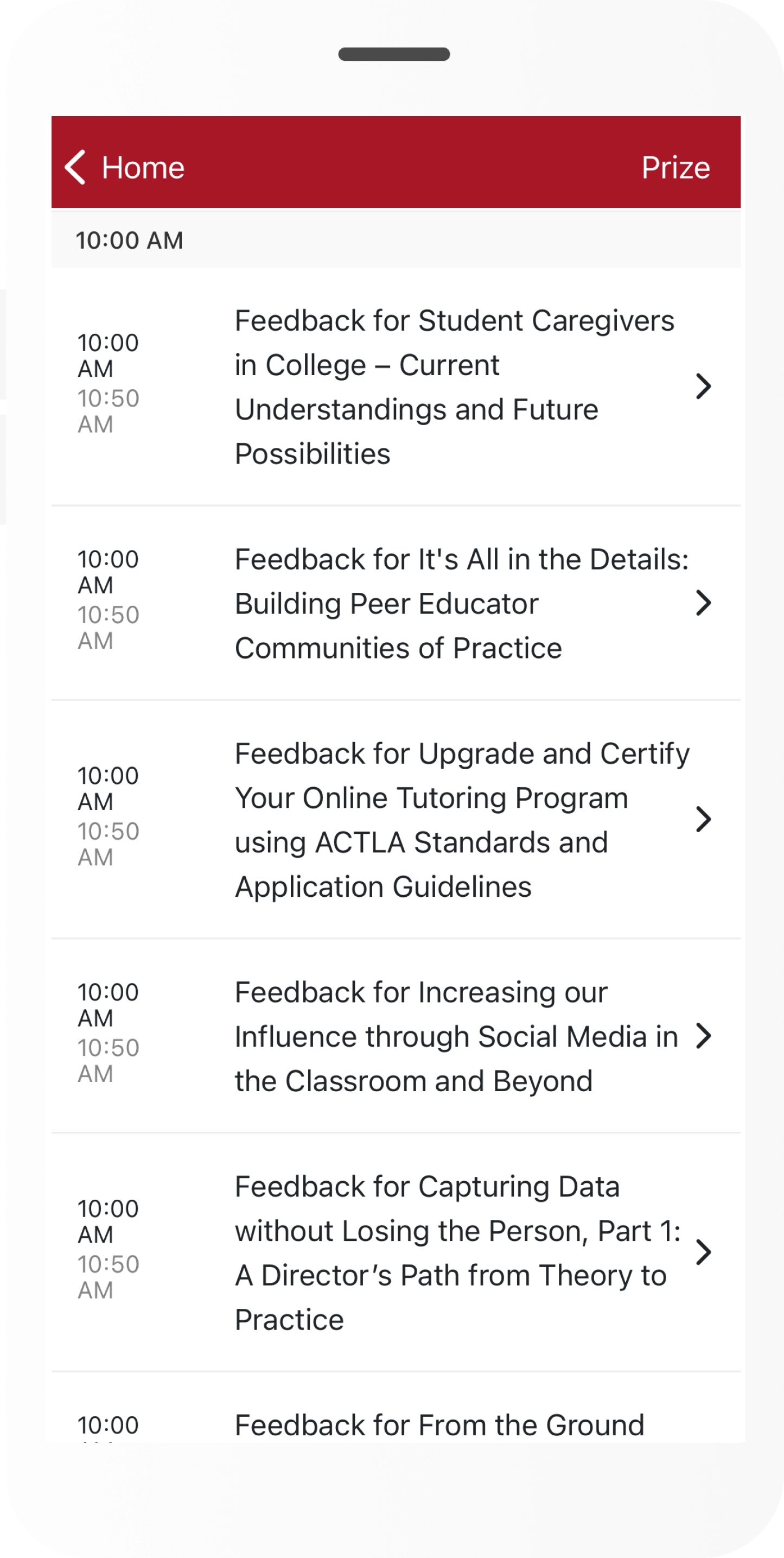Open Feedback for From the Ground session
This screenshot has height=1558, width=784.
click(x=439, y=1426)
